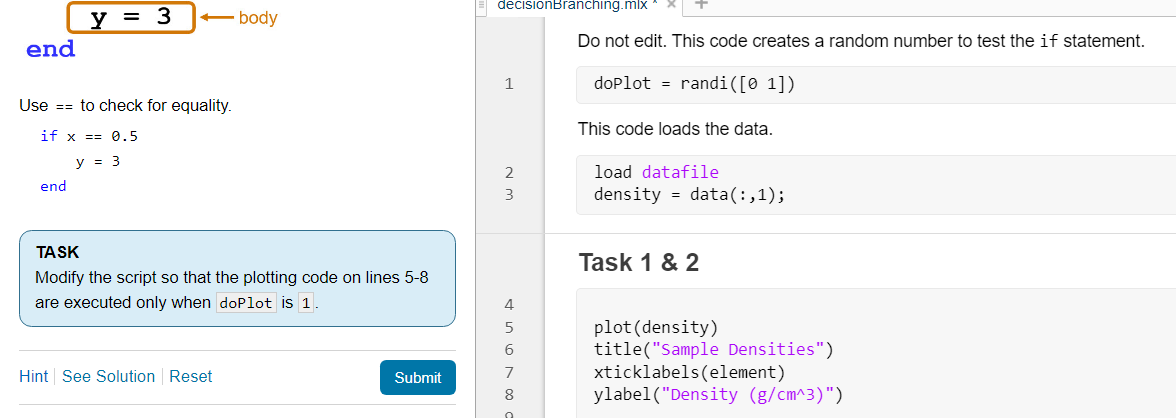The width and height of the screenshot is (1176, 418).
Task: Open the Hint link
Action: click(33, 376)
